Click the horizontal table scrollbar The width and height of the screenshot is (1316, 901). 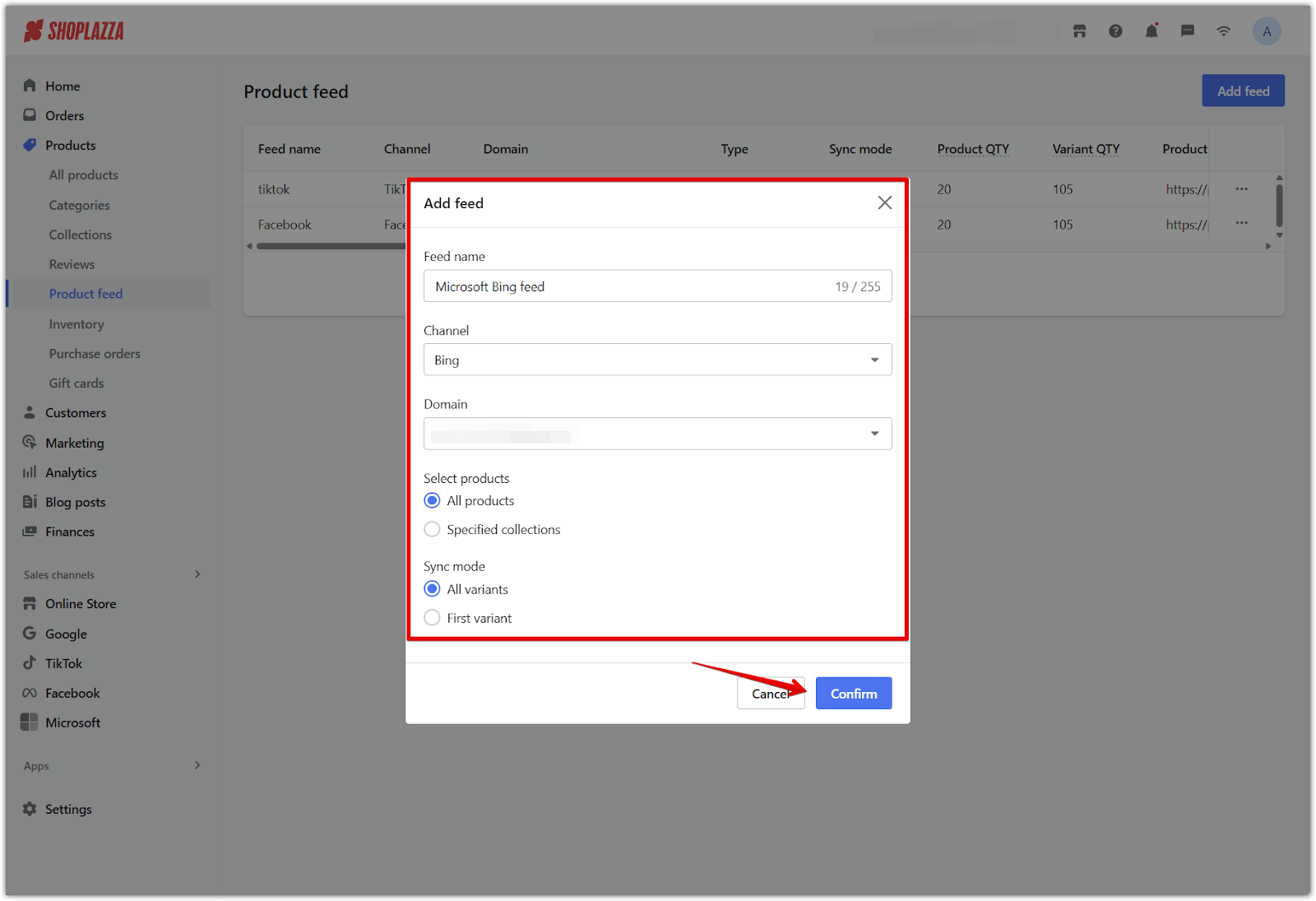point(331,246)
